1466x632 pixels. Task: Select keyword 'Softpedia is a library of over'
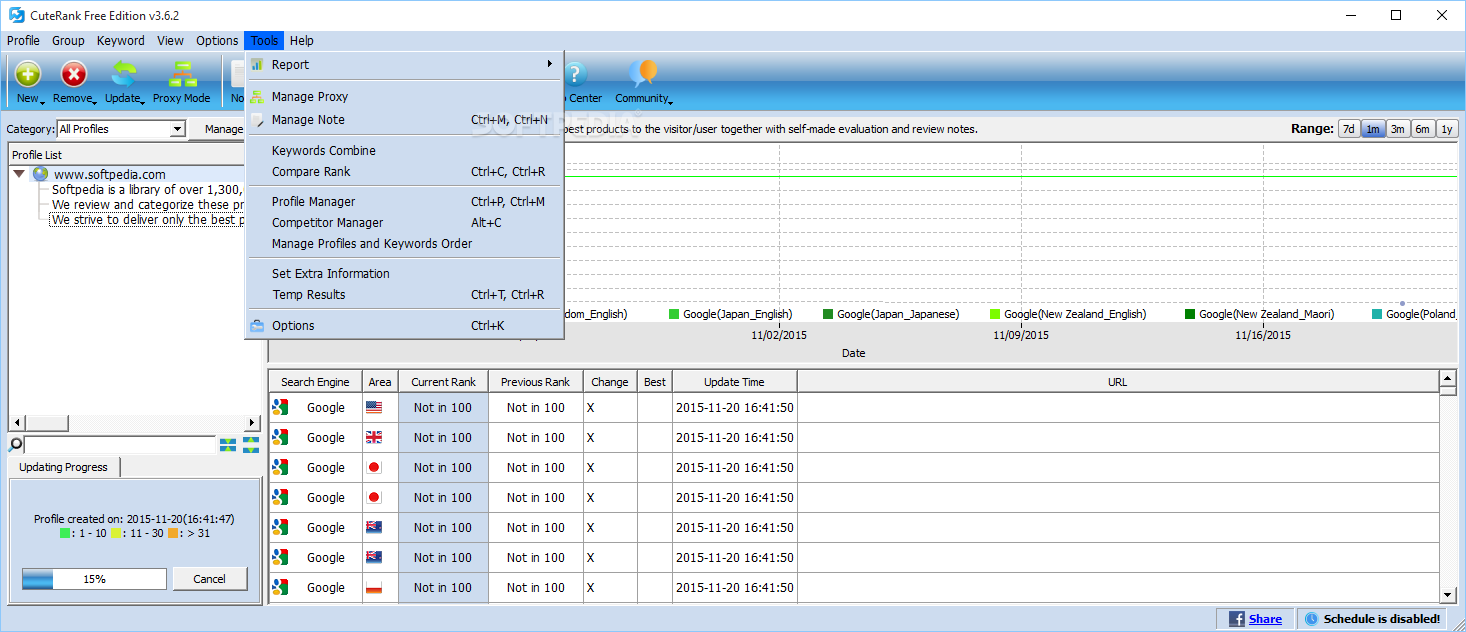[x=147, y=189]
